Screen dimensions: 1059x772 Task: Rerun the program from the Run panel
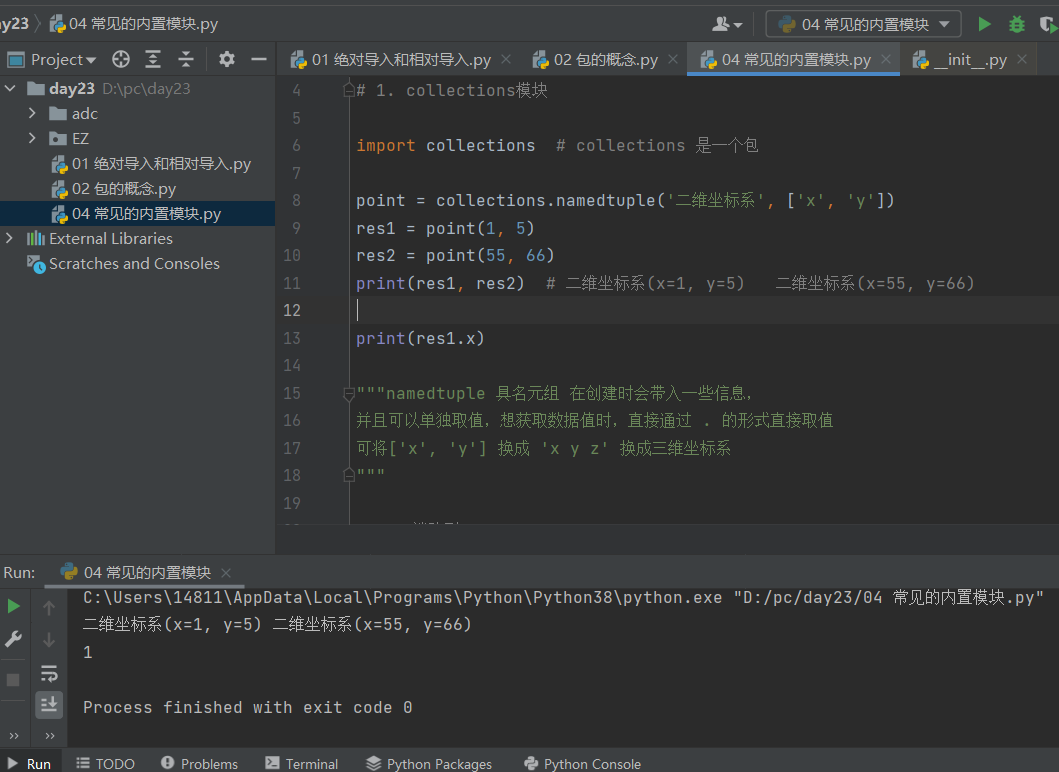click(x=14, y=606)
